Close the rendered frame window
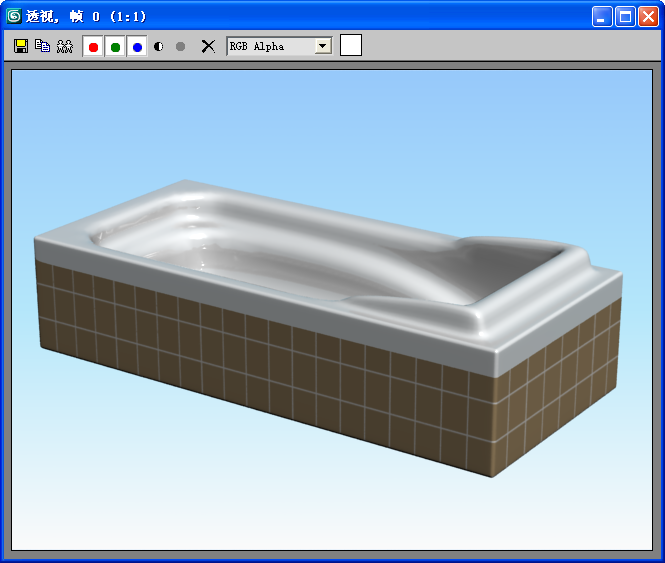 coord(648,16)
